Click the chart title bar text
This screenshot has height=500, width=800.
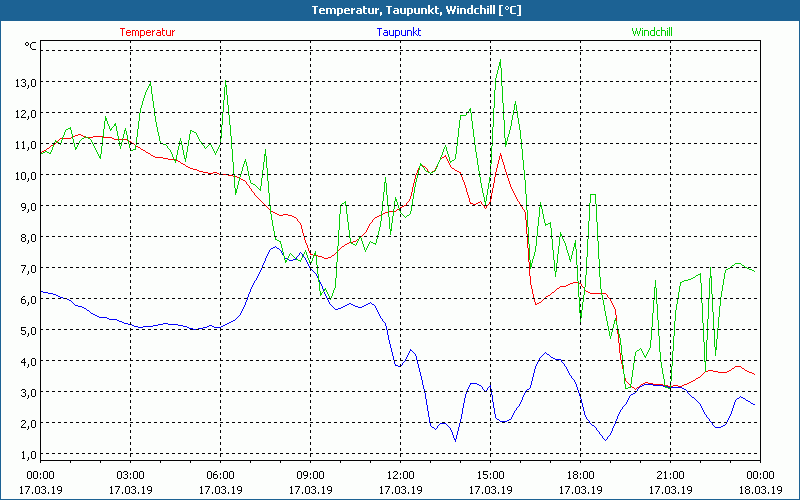click(x=400, y=10)
